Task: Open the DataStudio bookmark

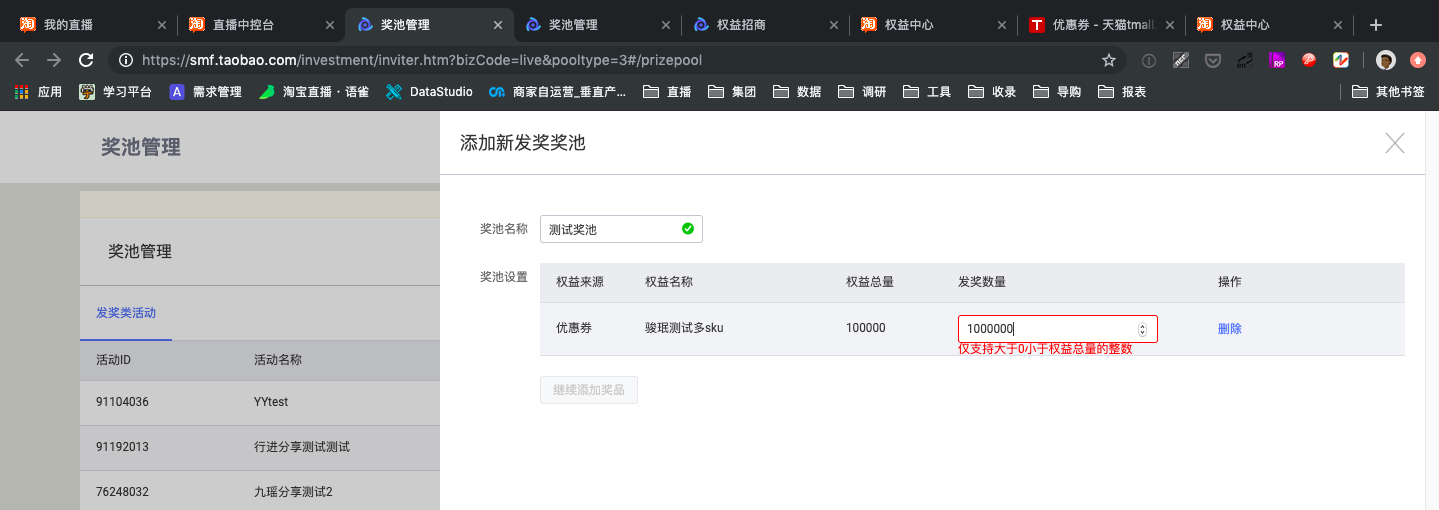Action: (x=431, y=92)
